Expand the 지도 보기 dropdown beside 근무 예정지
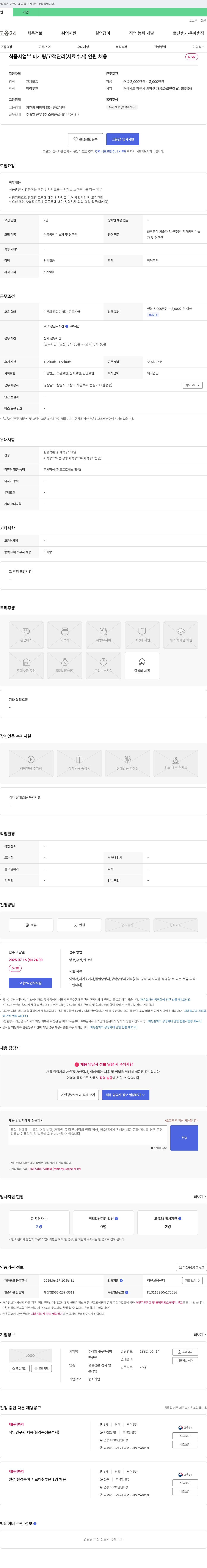207x1568 pixels. pyautogui.click(x=192, y=385)
